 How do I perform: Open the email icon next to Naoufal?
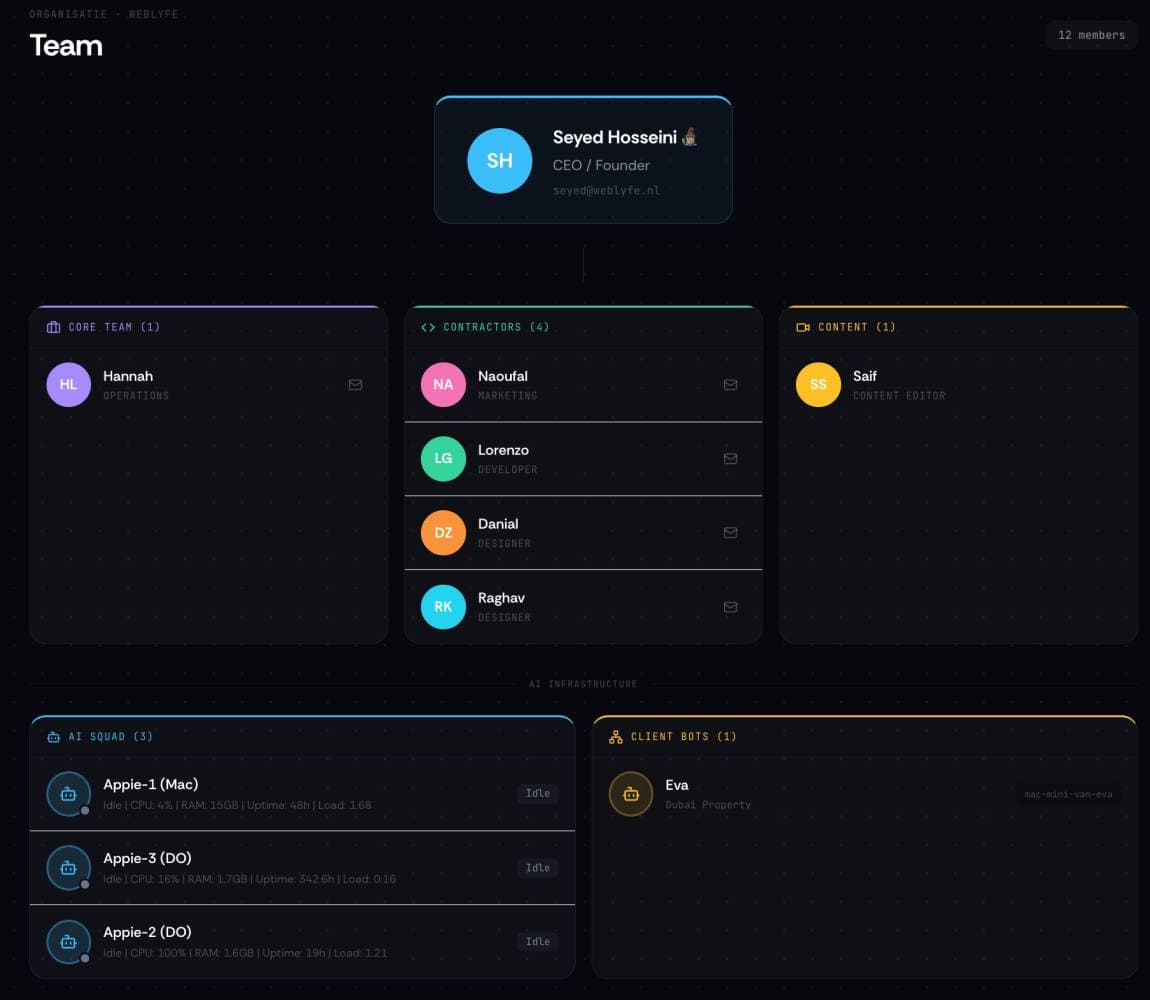coord(730,384)
